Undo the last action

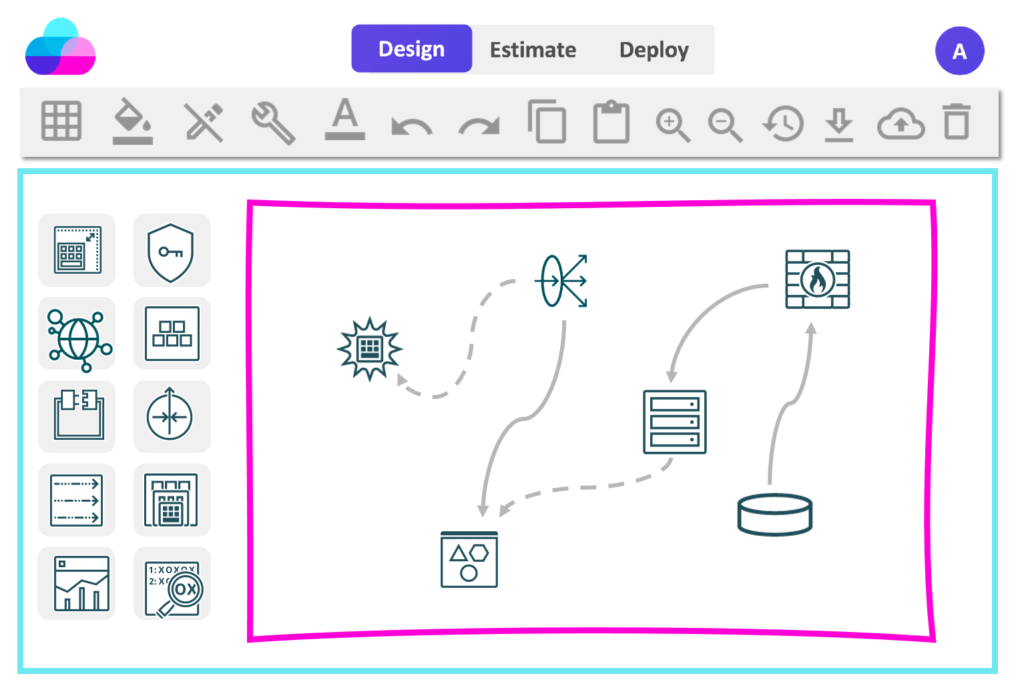411,125
